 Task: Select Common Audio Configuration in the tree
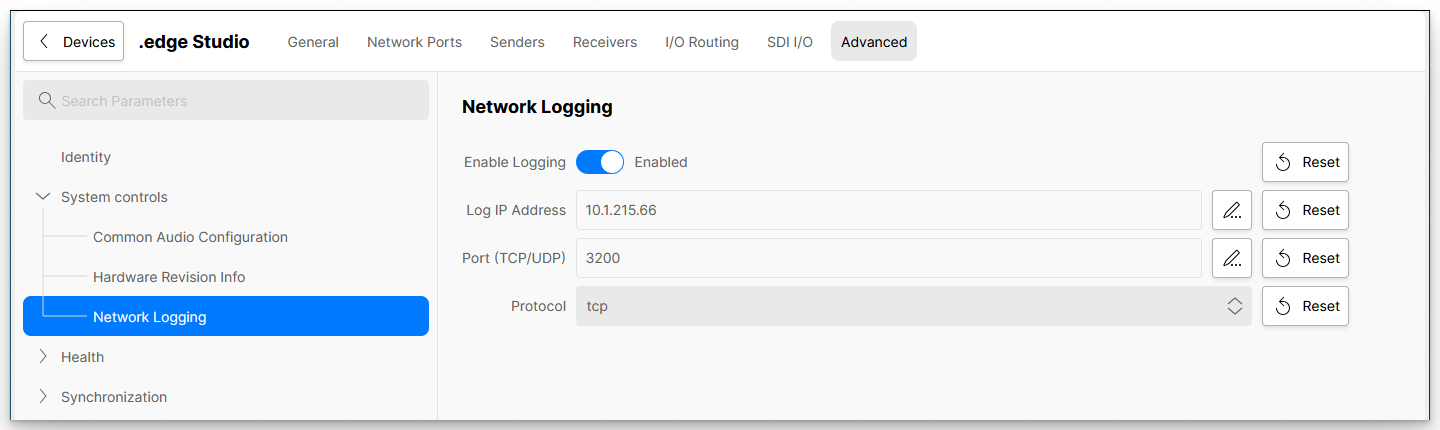click(x=190, y=237)
